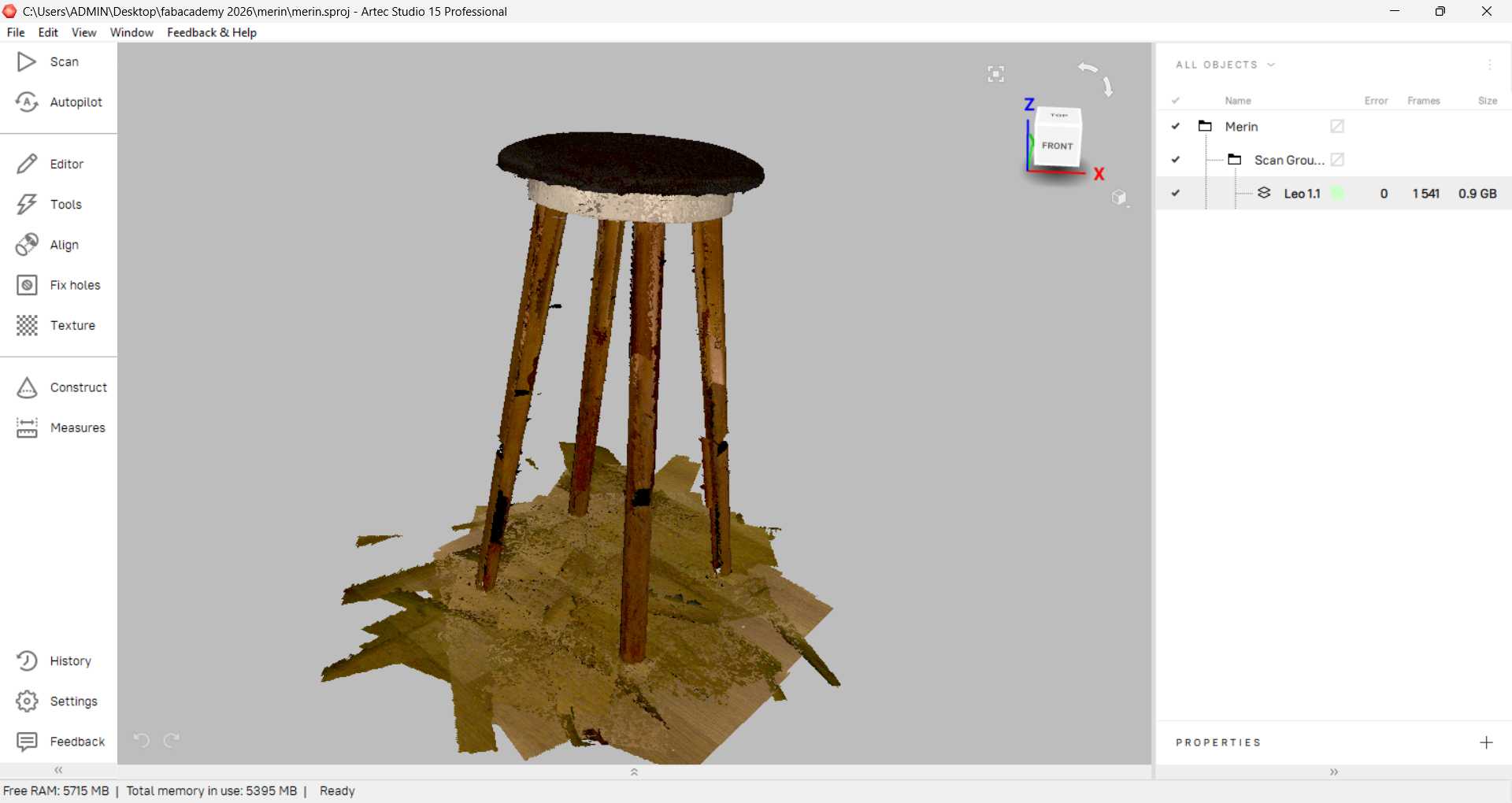Select the Scan Group row
The height and width of the screenshot is (803, 1512).
point(1334,160)
